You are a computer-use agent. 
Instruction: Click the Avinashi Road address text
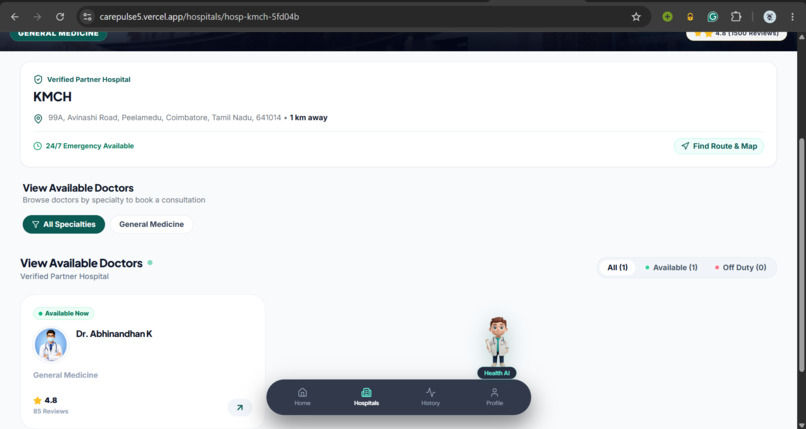164,118
